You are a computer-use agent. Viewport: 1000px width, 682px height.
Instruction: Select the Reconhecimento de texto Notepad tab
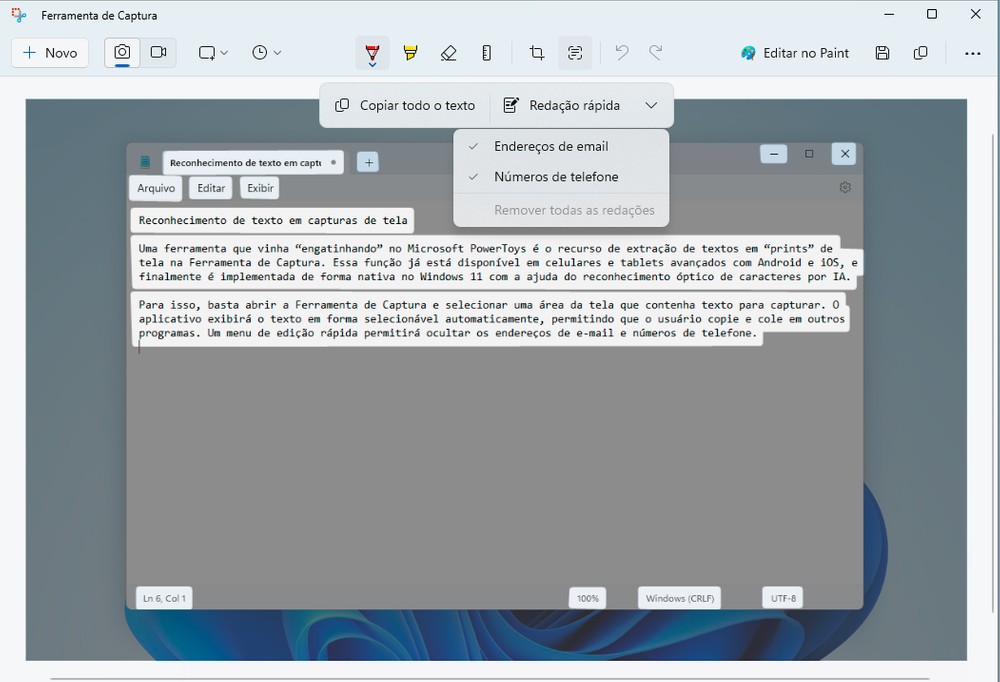(253, 163)
